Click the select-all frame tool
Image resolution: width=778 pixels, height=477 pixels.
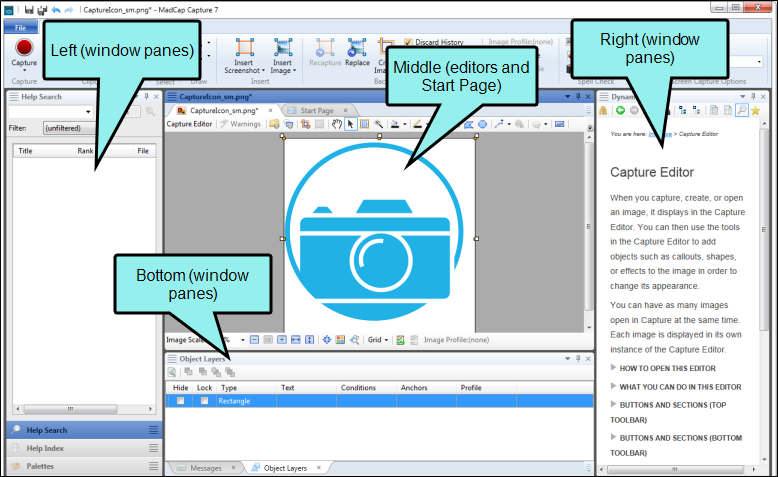[x=364, y=124]
